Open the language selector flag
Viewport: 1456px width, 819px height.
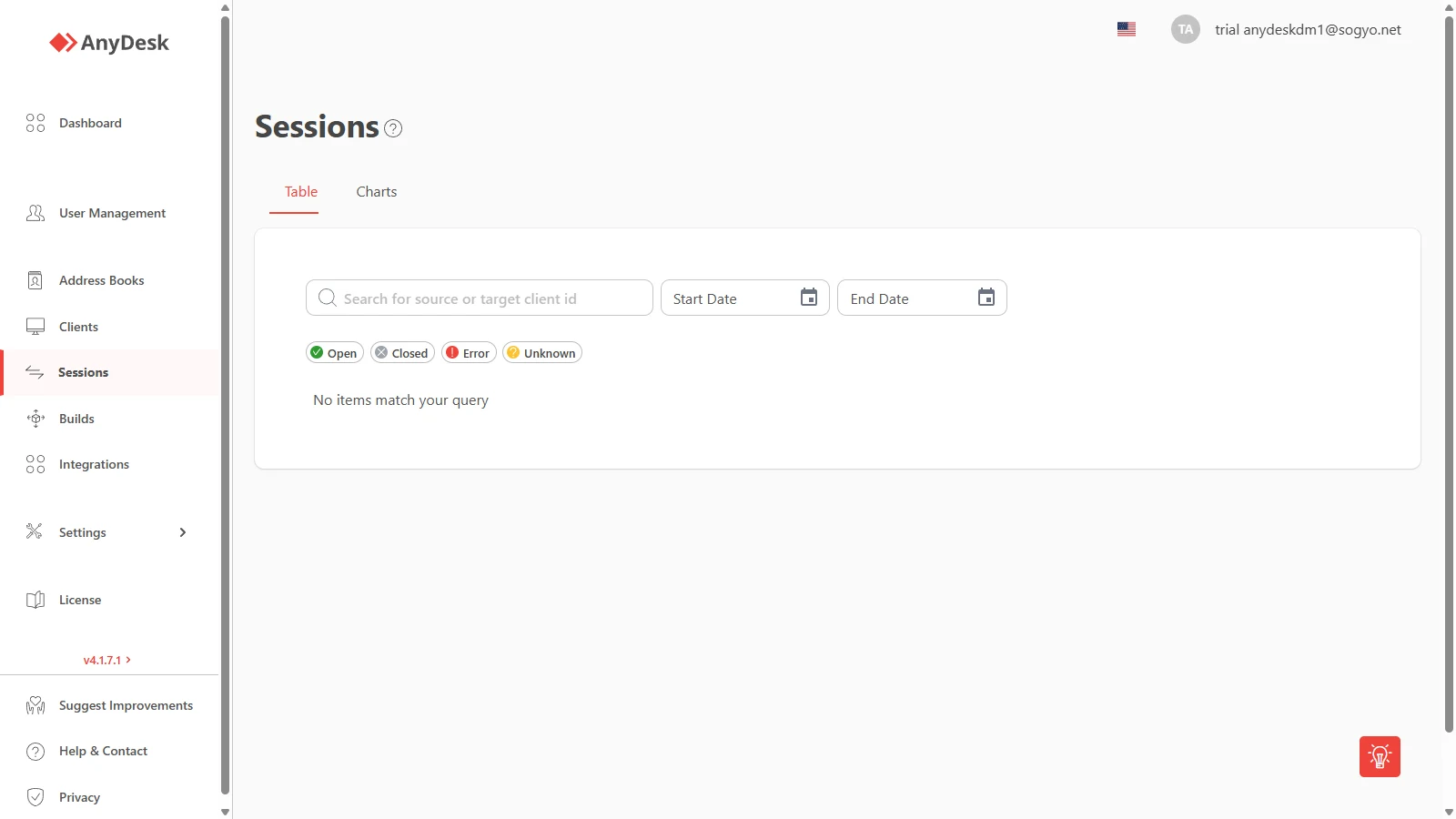click(1127, 29)
